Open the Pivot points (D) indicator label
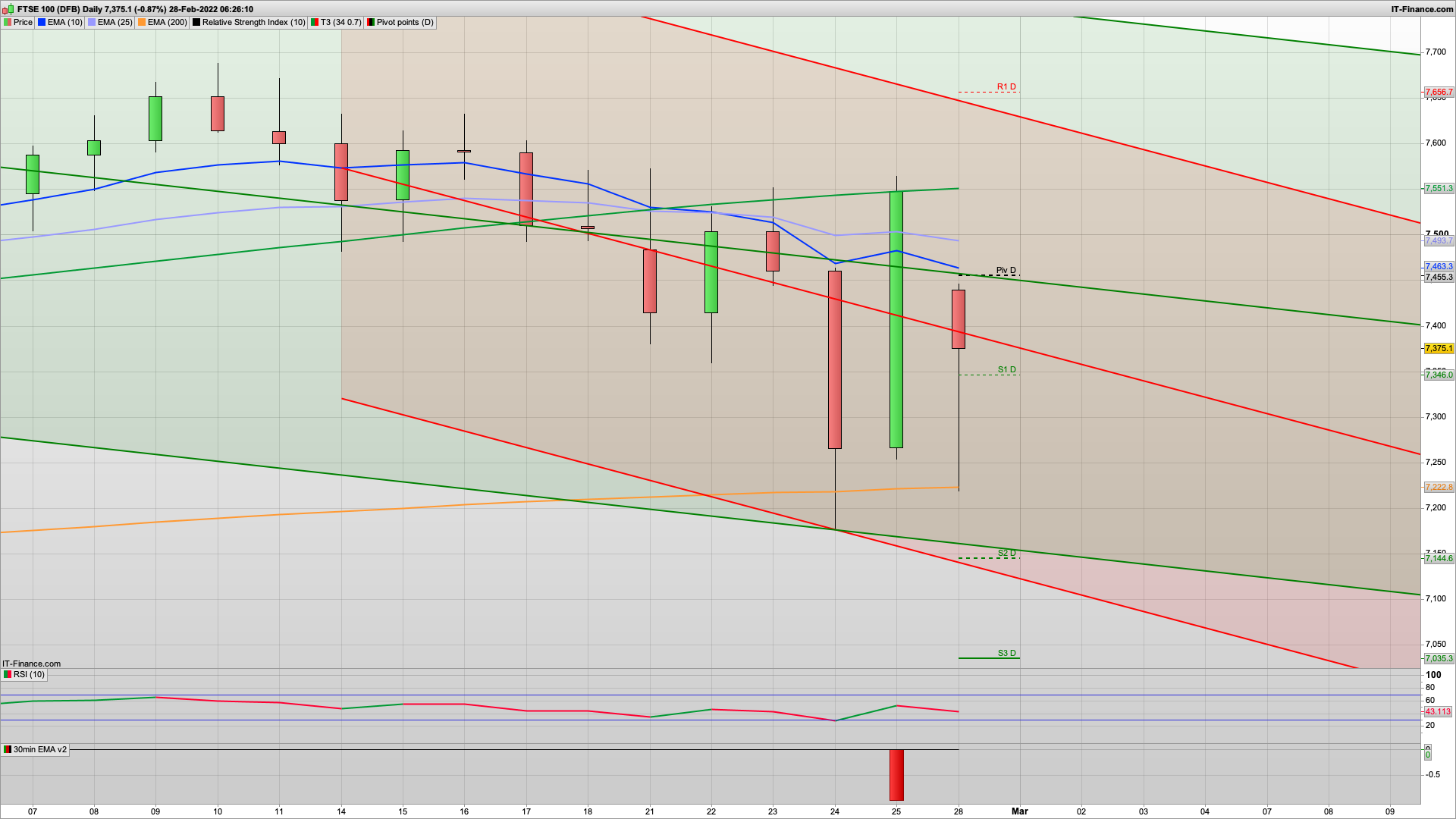Viewport: 1456px width, 819px height. click(x=405, y=22)
